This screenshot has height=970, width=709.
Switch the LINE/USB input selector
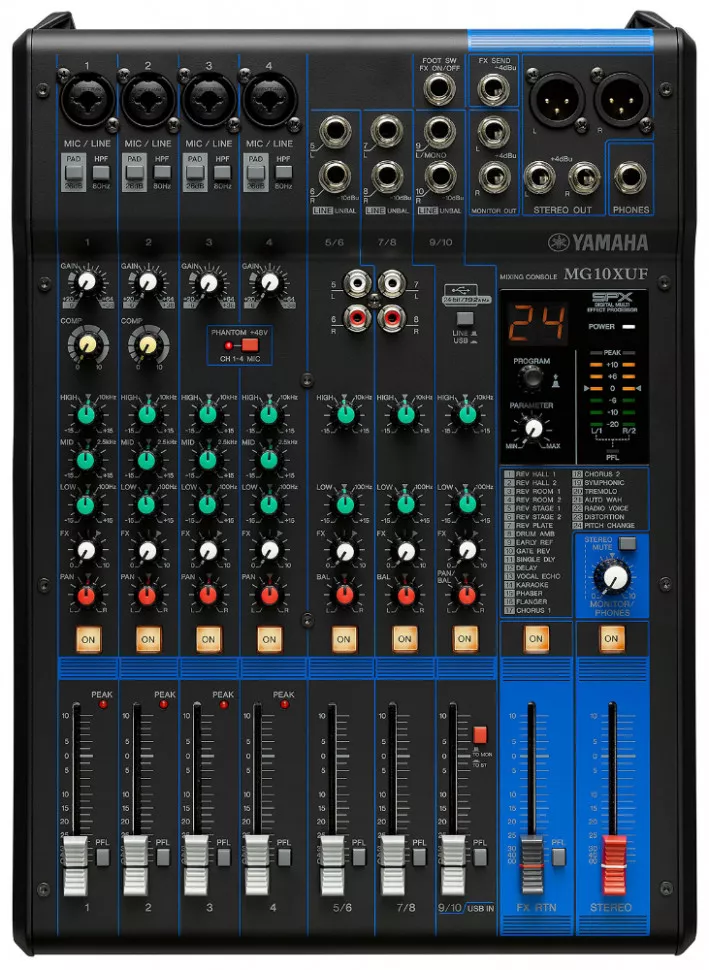[463, 317]
